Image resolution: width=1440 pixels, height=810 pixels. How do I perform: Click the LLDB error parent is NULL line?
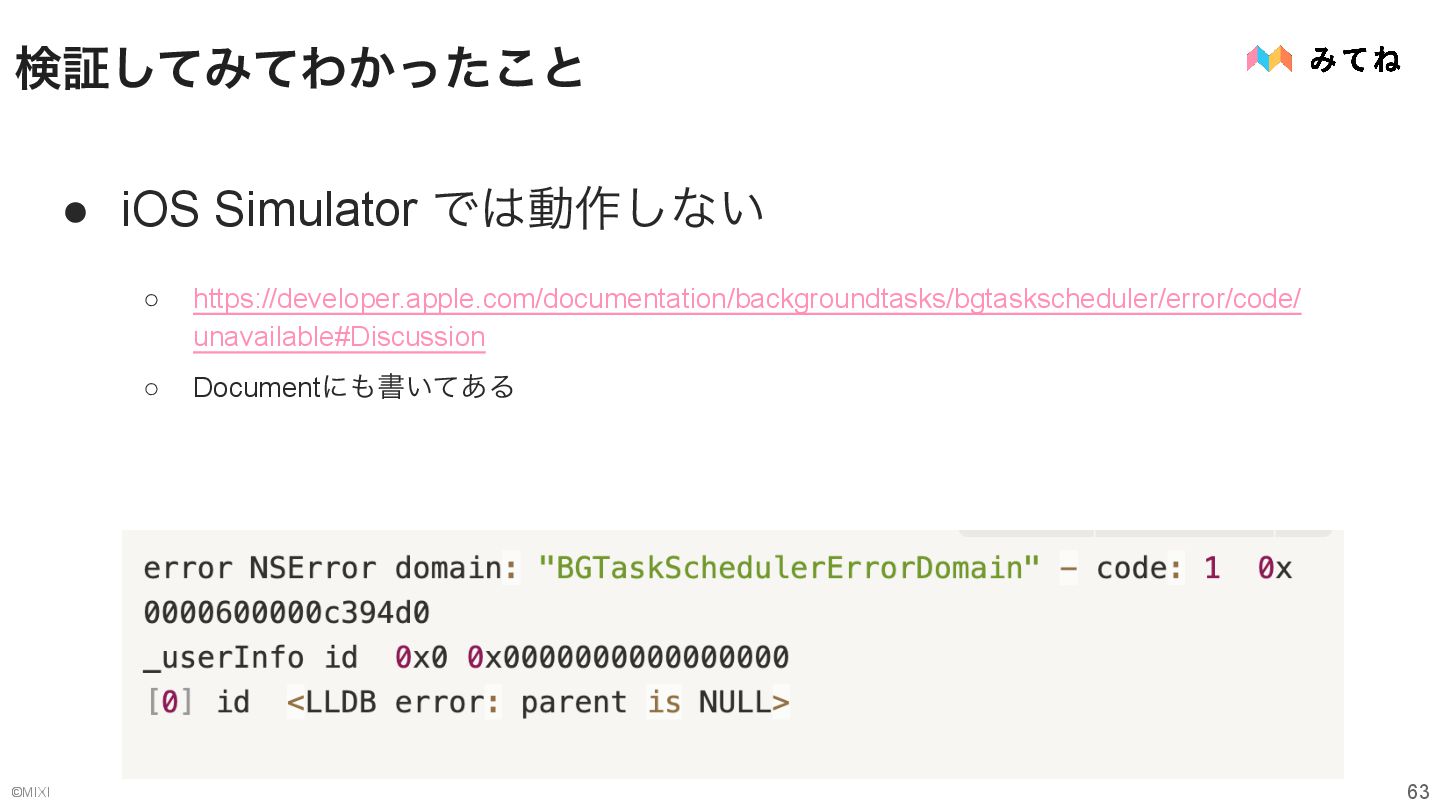tap(538, 702)
